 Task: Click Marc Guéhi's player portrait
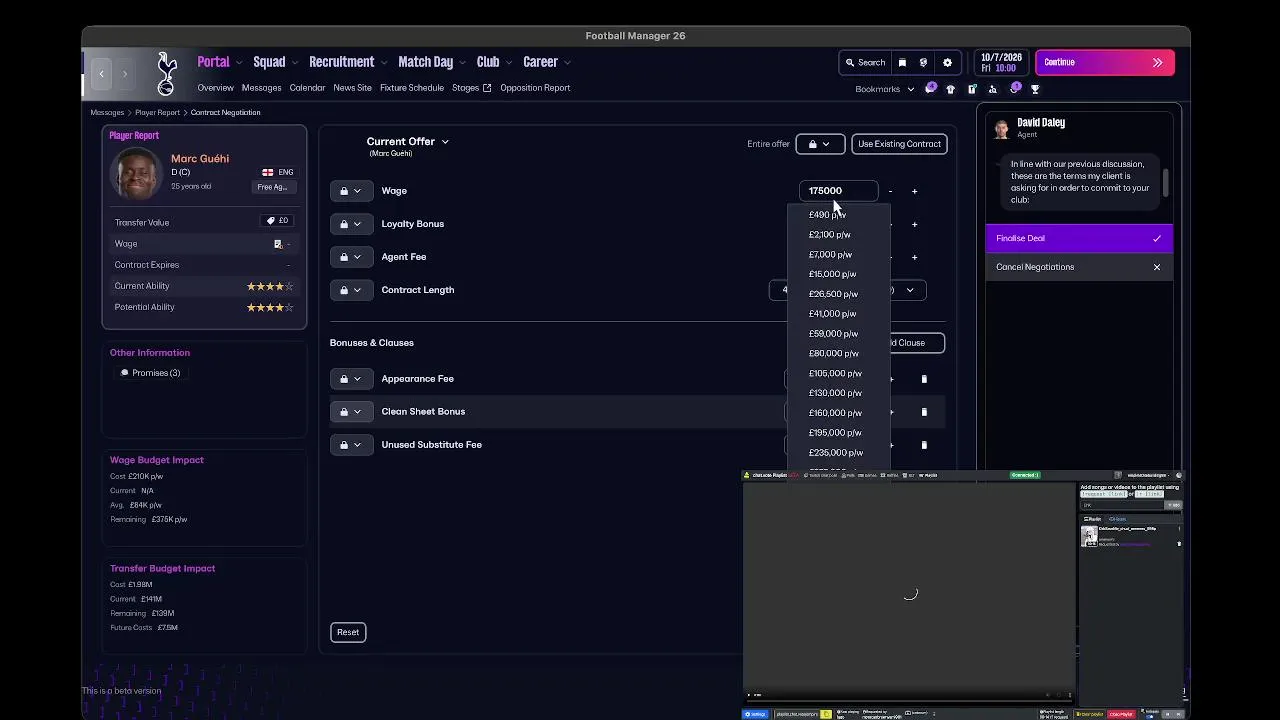point(137,173)
